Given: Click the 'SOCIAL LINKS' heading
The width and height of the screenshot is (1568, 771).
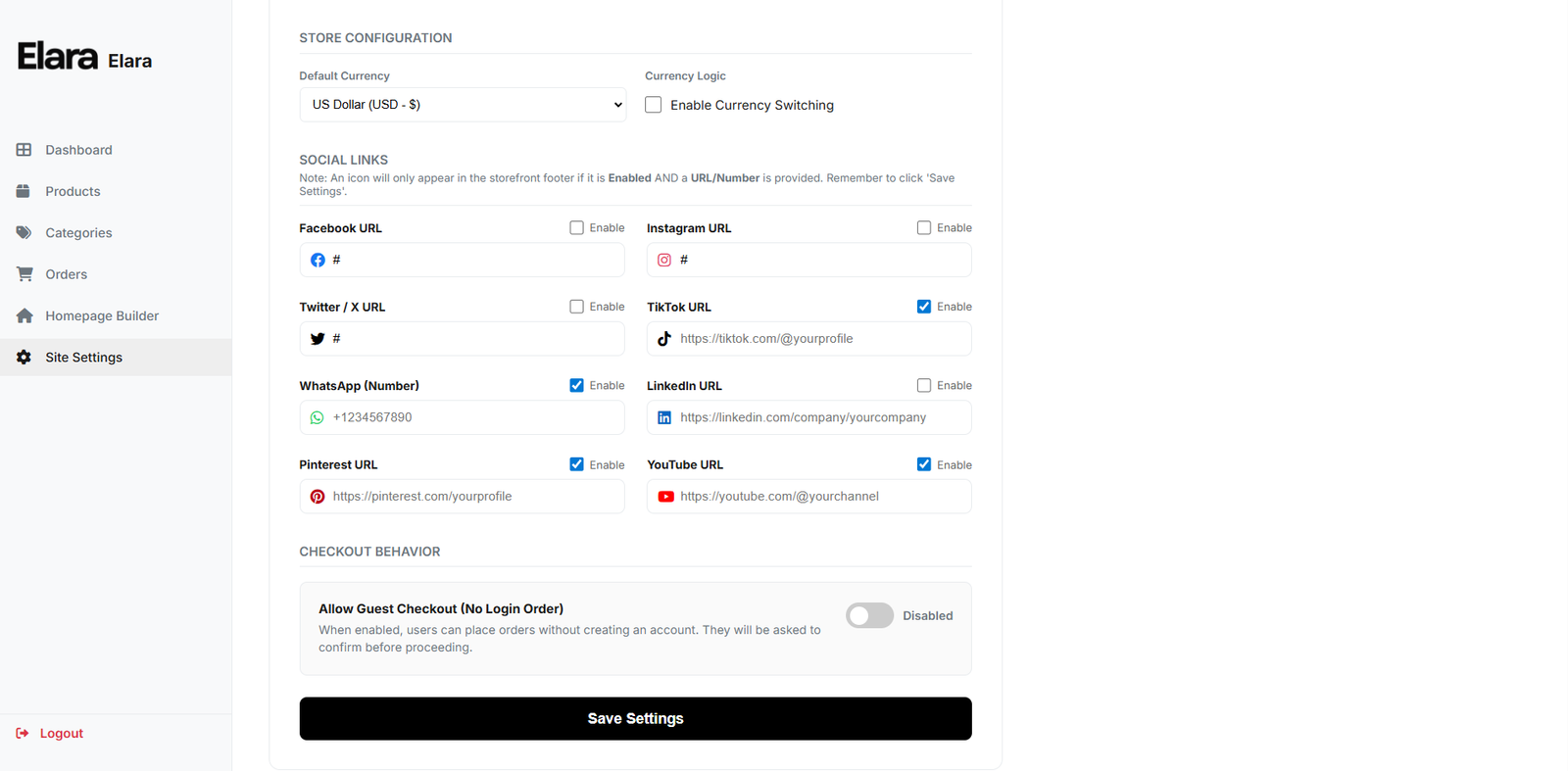Looking at the screenshot, I should 343,160.
